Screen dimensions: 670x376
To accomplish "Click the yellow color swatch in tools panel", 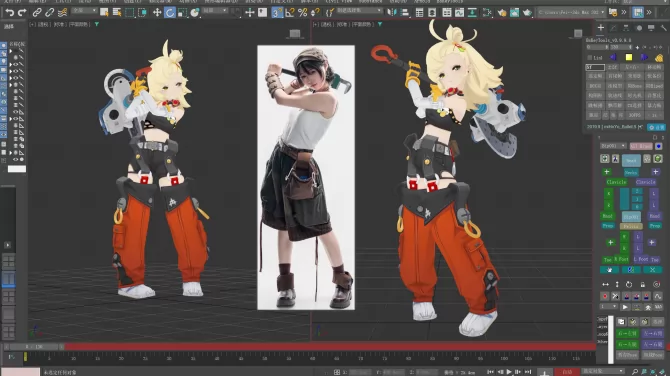I will [x=629, y=57].
